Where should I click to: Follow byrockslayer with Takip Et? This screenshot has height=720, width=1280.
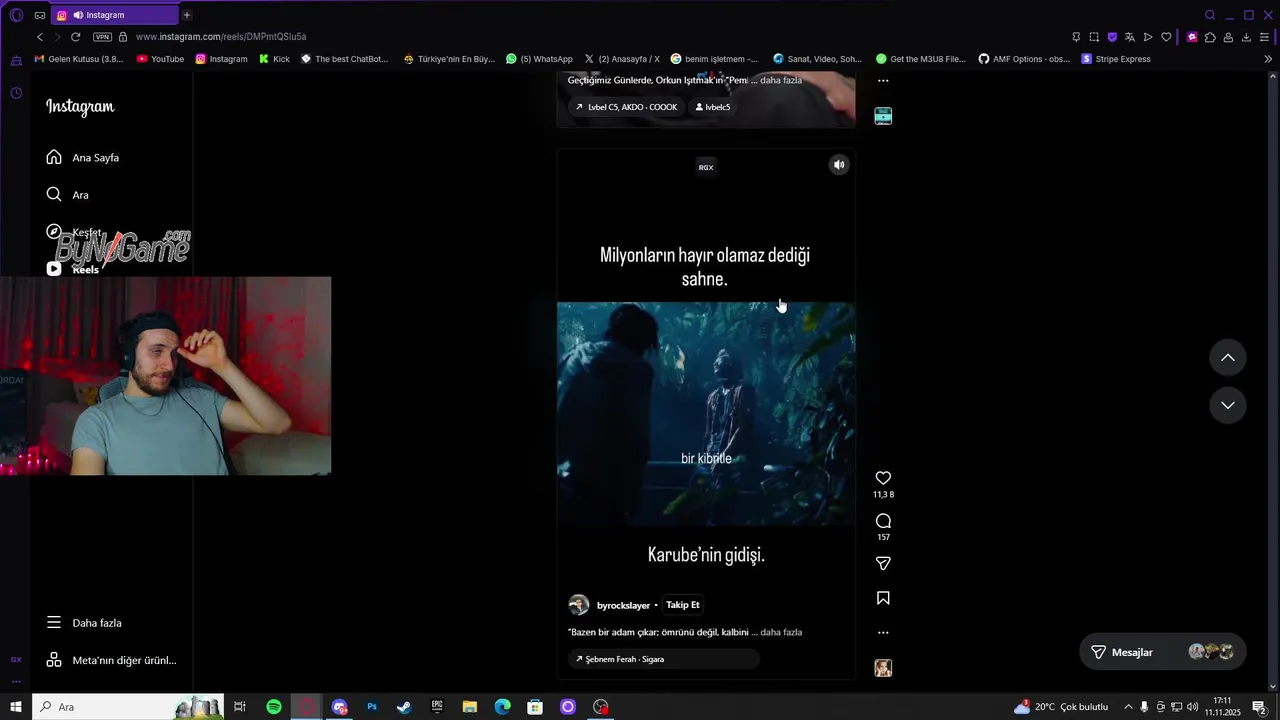pos(683,605)
